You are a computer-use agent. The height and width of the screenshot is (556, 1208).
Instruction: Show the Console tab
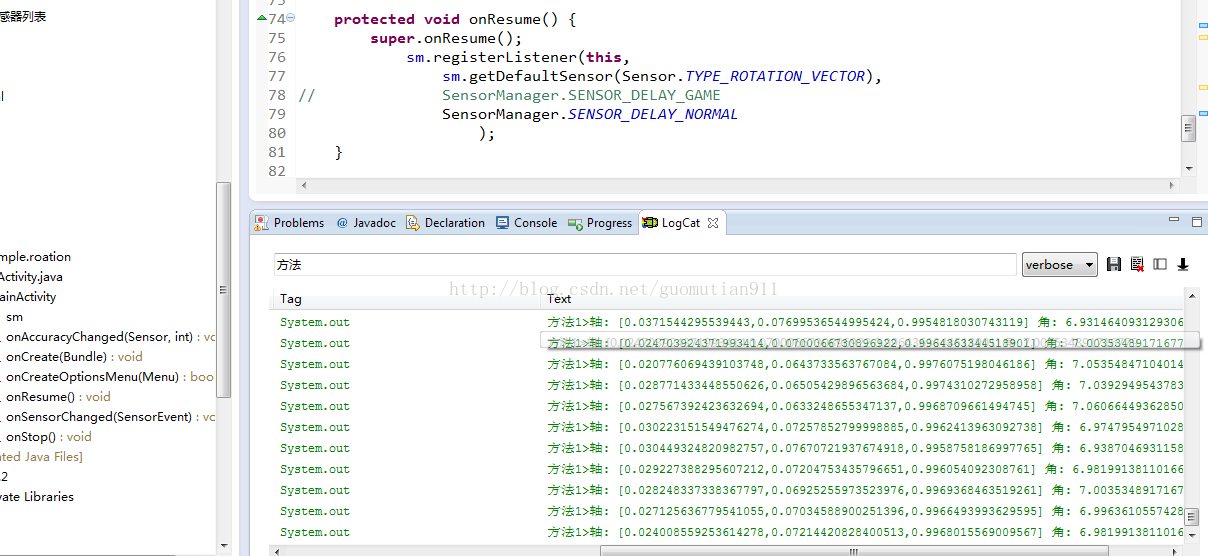(x=527, y=223)
